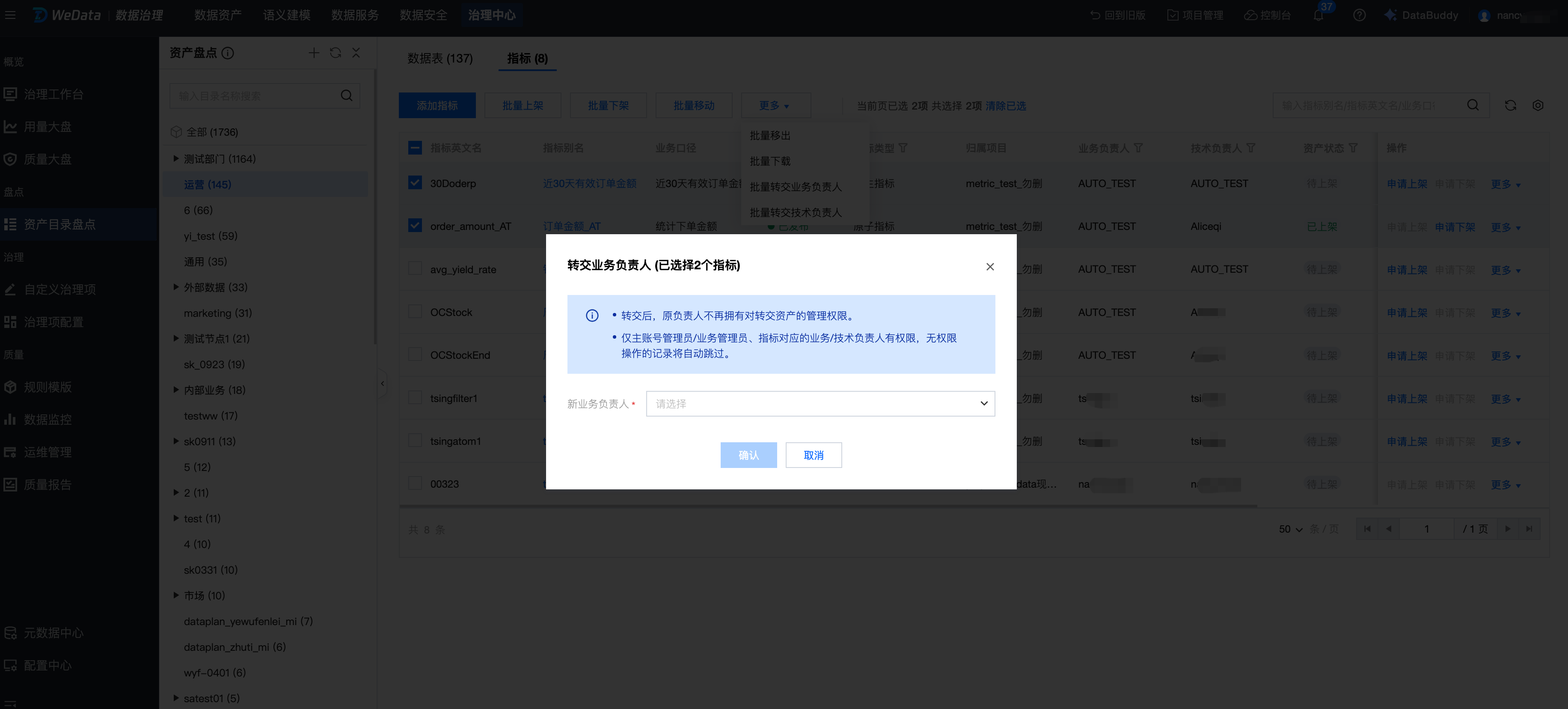Refresh the 资产盘点 directory tree
Image resolution: width=1568 pixels, height=709 pixels.
point(336,53)
